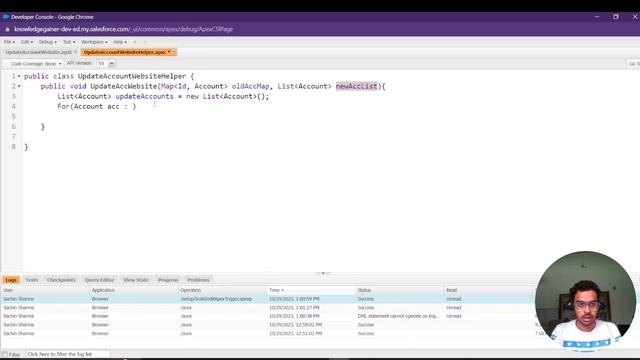Viewport: 640px width, 360px height.
Task: Open the File menu
Action: click(9, 42)
